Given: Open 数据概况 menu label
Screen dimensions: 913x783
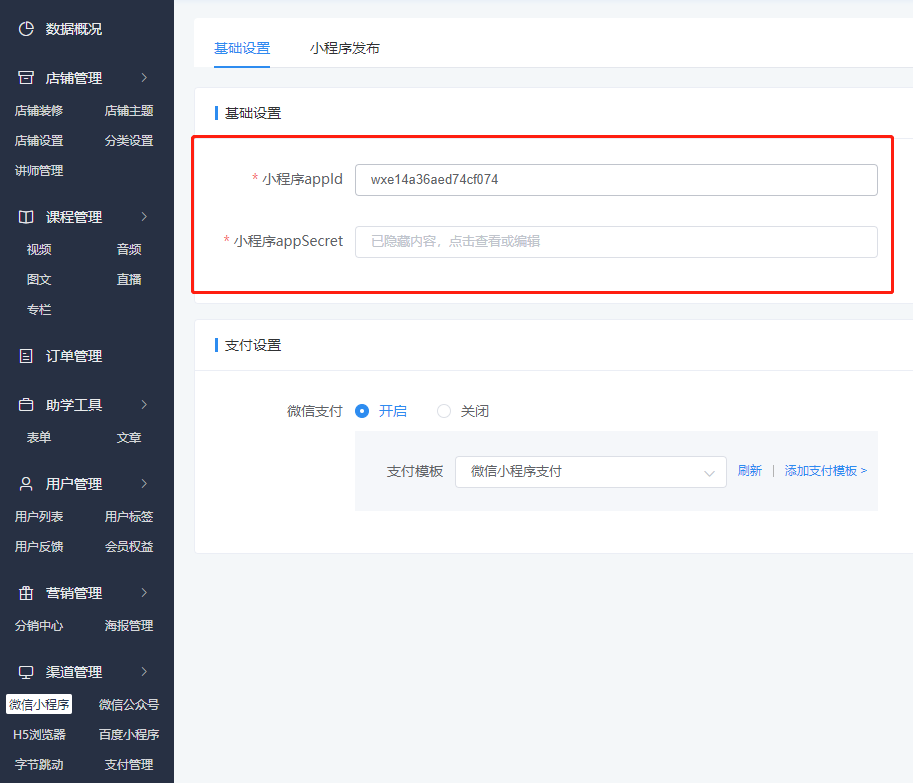Looking at the screenshot, I should coord(74,29).
